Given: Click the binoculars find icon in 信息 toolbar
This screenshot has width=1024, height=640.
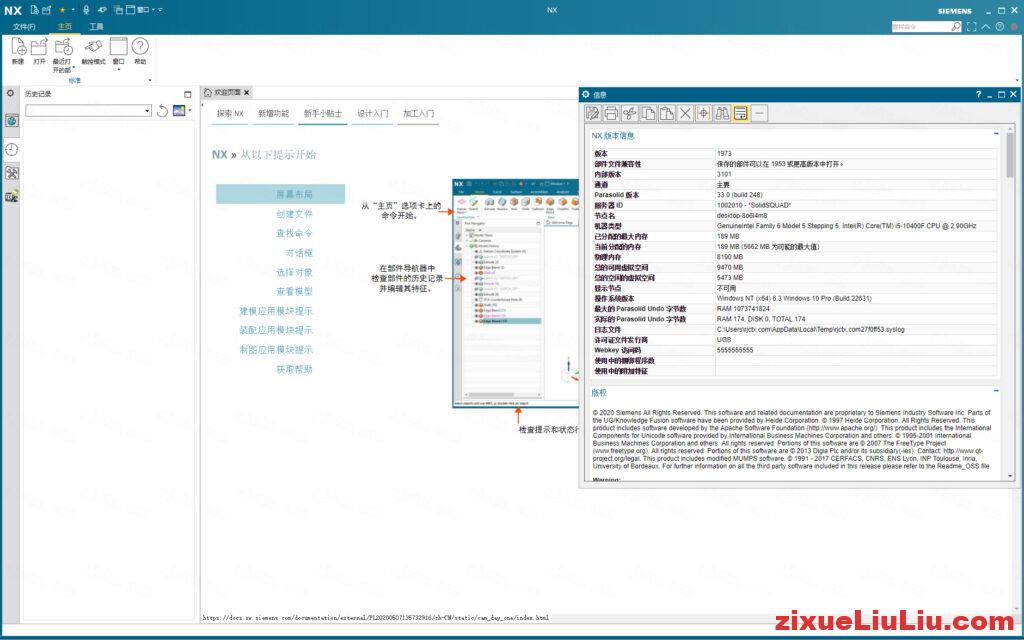Looking at the screenshot, I should (722, 113).
